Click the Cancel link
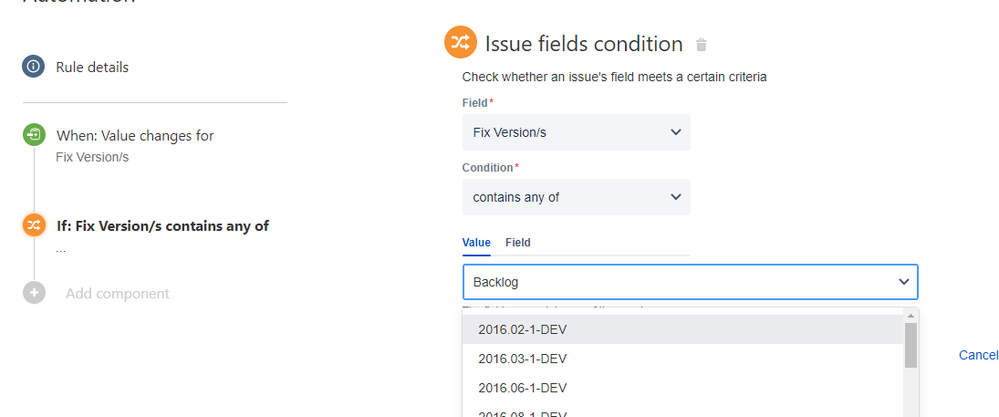 pos(978,355)
